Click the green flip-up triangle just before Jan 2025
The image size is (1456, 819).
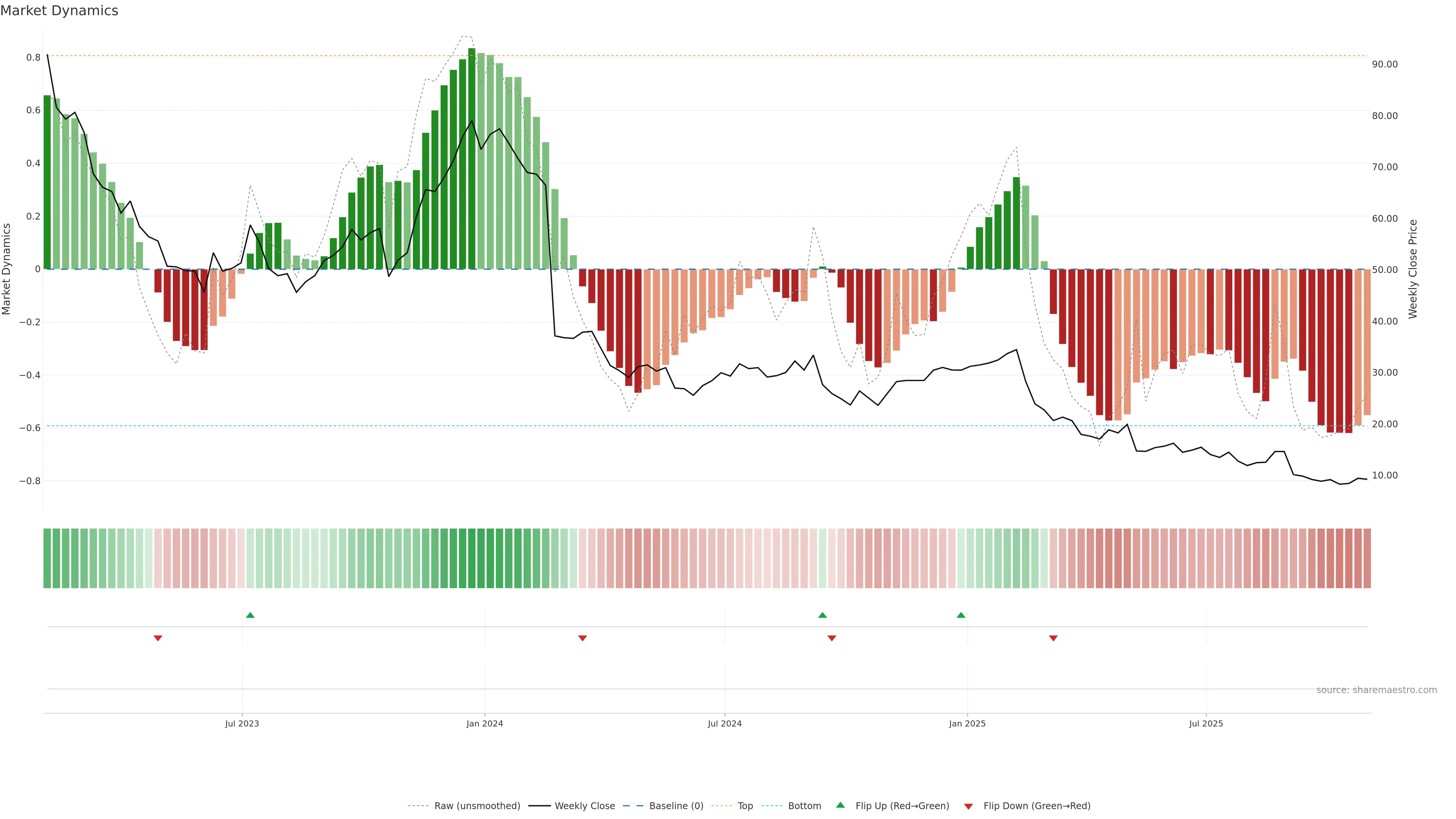pos(961,615)
